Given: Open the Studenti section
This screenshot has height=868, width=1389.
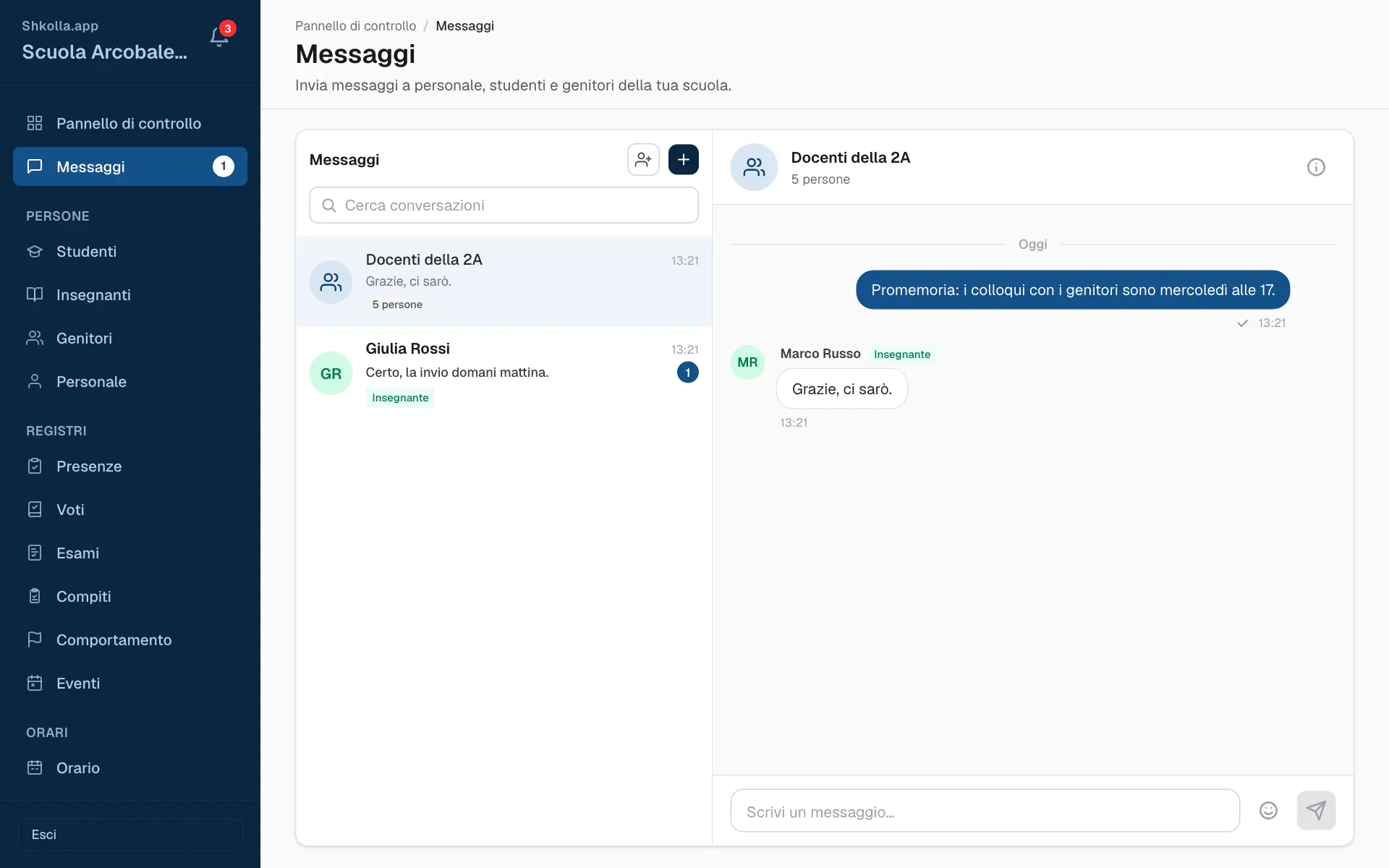Looking at the screenshot, I should (130, 252).
